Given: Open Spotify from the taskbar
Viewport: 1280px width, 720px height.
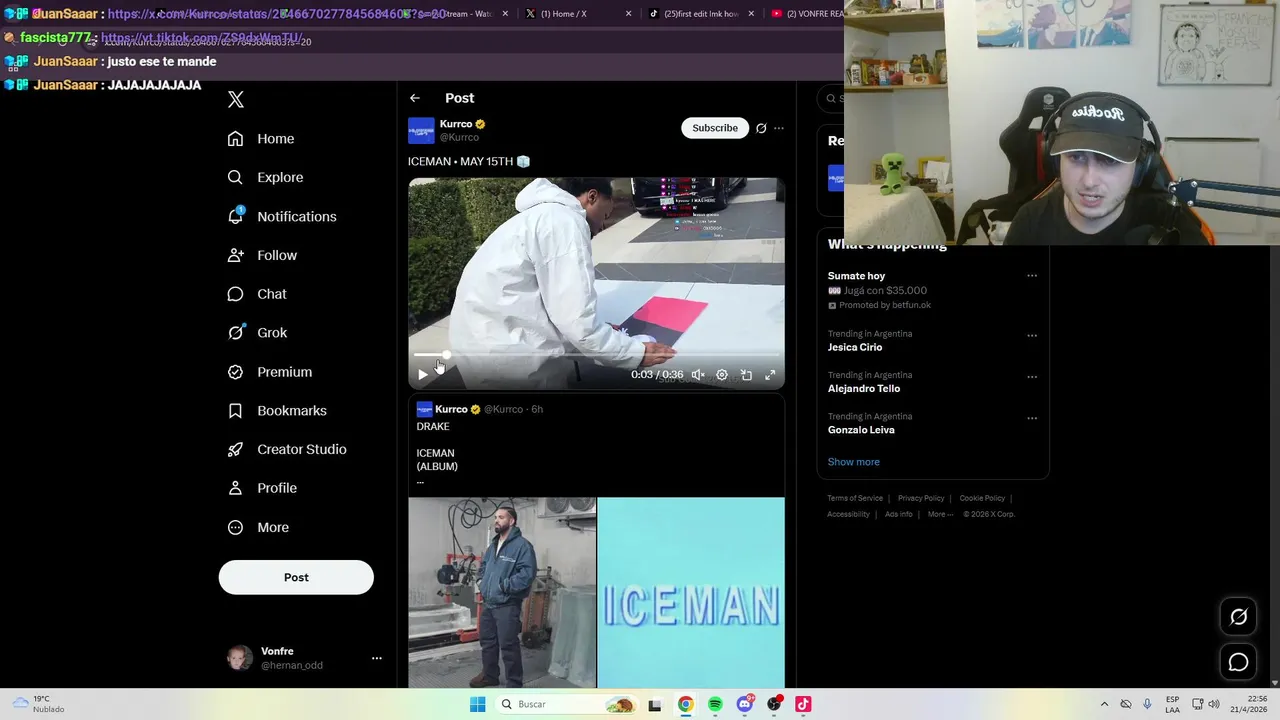Looking at the screenshot, I should (715, 704).
